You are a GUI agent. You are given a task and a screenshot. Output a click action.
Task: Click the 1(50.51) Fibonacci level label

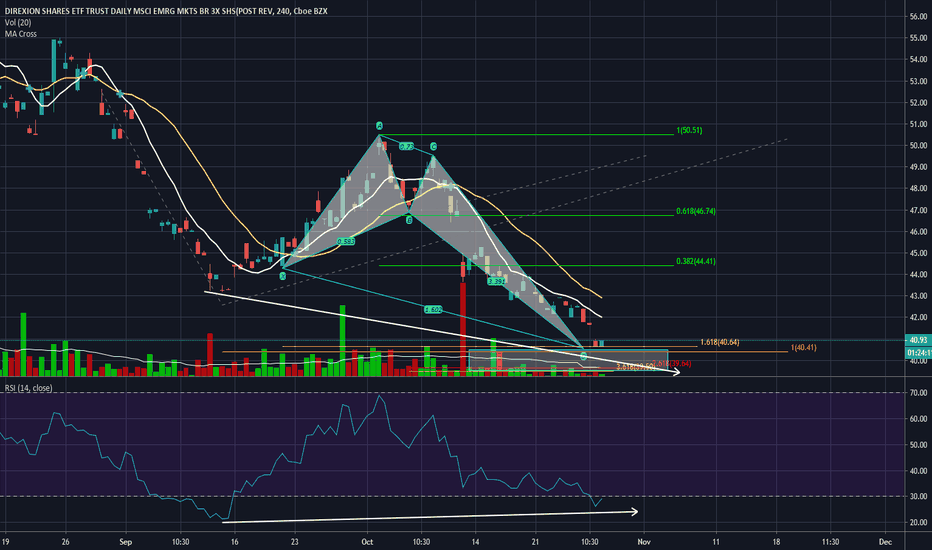pos(689,130)
